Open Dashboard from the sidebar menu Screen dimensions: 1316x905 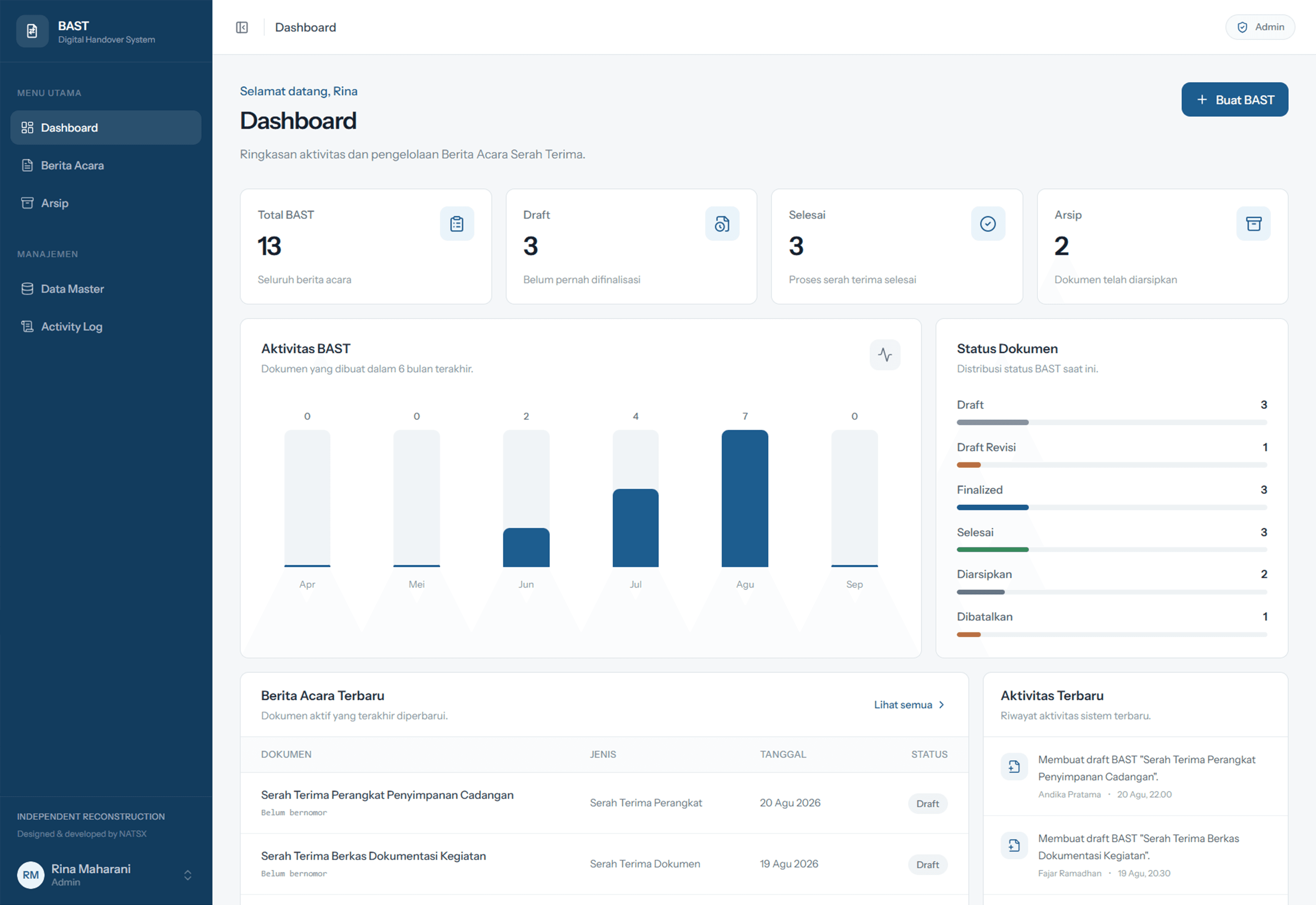coord(106,128)
